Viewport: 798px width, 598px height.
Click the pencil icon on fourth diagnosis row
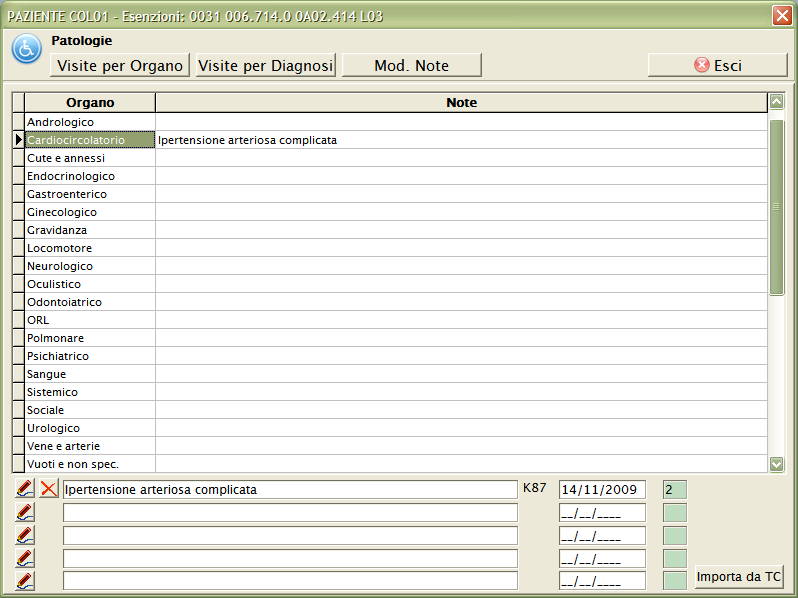pos(26,558)
